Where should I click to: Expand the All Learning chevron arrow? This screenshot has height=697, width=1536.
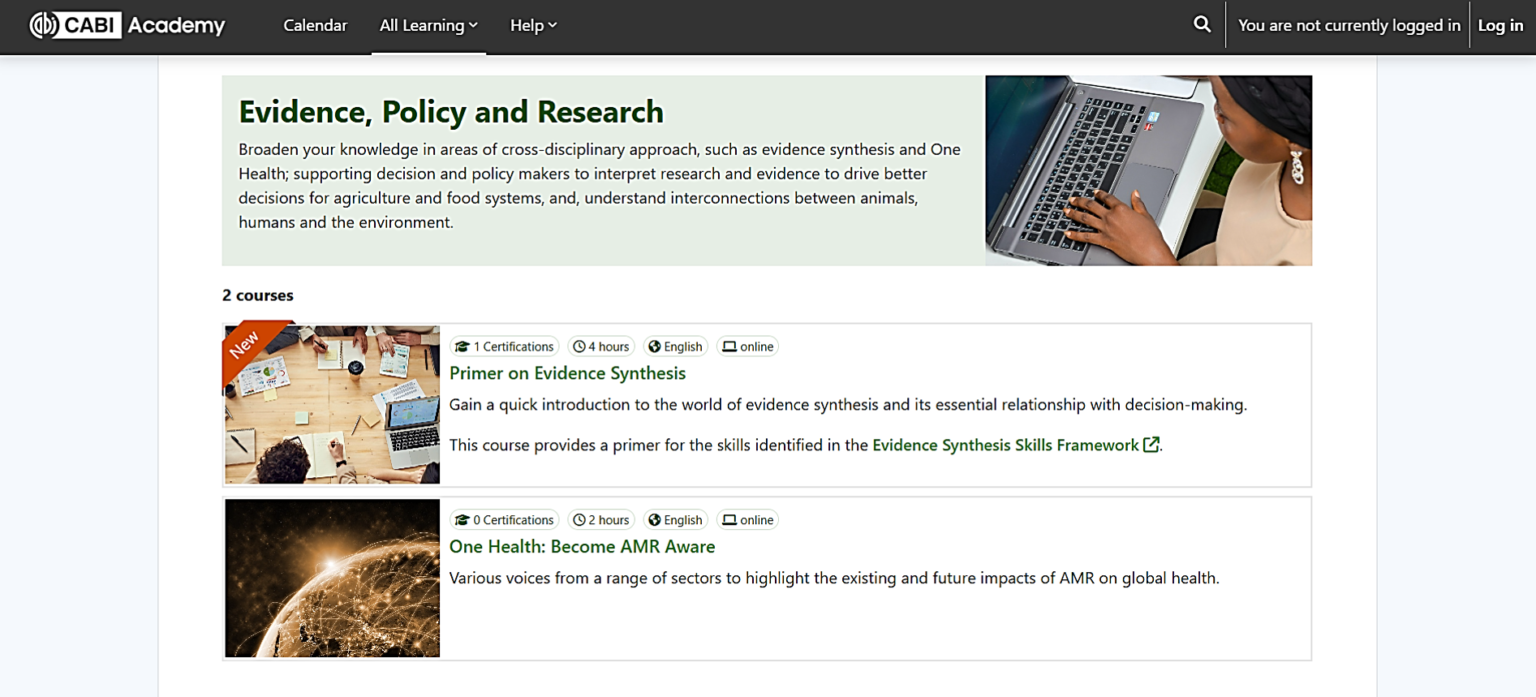[x=473, y=25]
